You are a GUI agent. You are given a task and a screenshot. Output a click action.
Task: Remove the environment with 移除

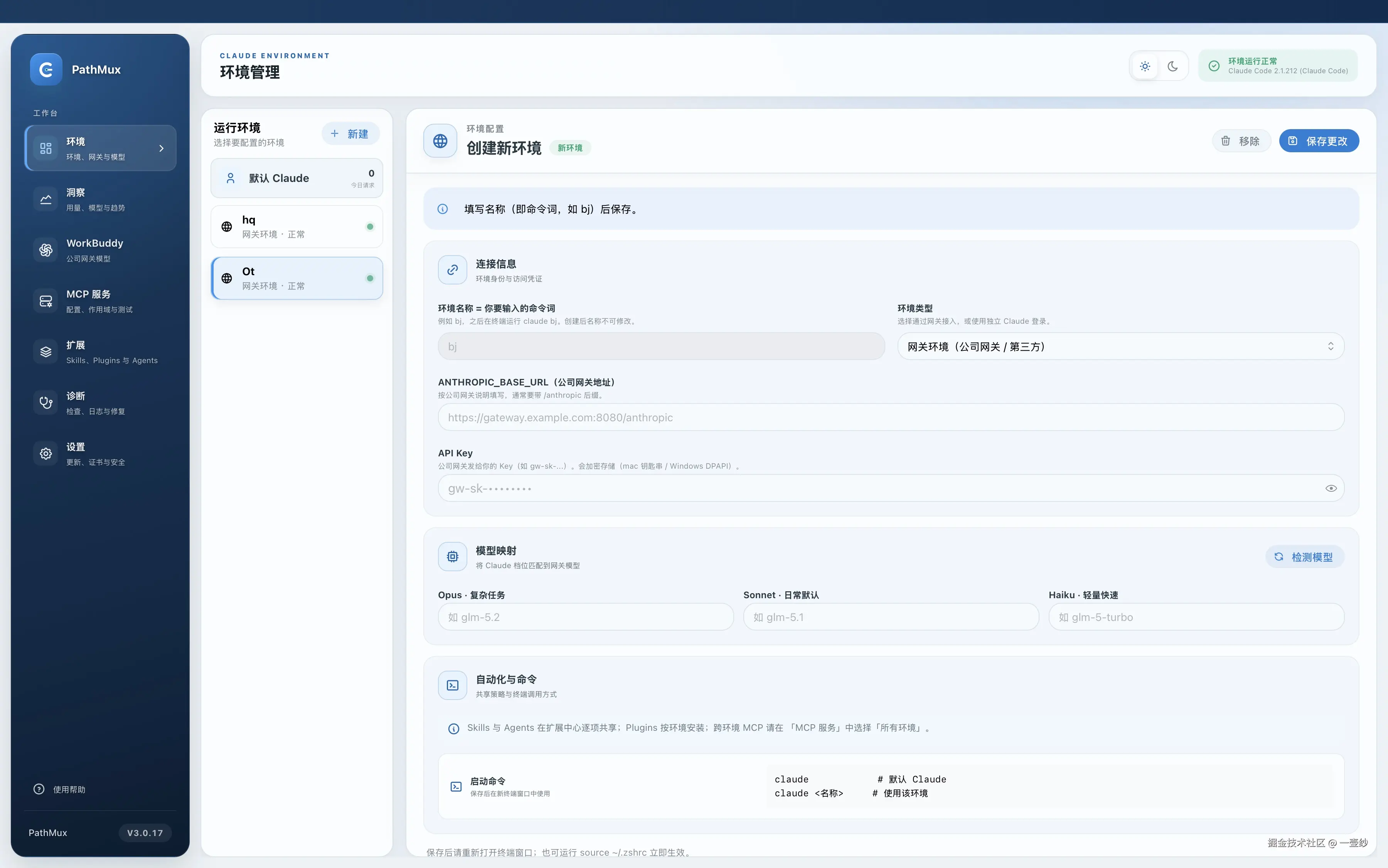(x=1241, y=141)
